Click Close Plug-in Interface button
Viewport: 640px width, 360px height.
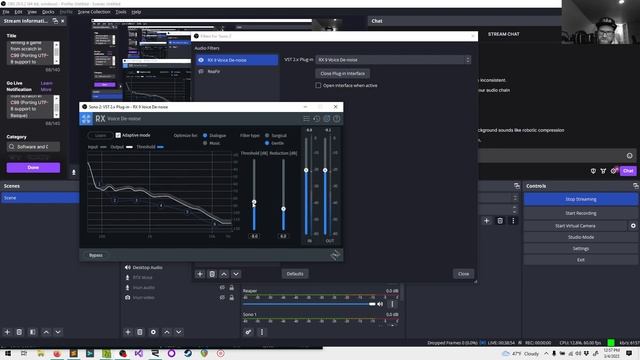click(x=342, y=73)
